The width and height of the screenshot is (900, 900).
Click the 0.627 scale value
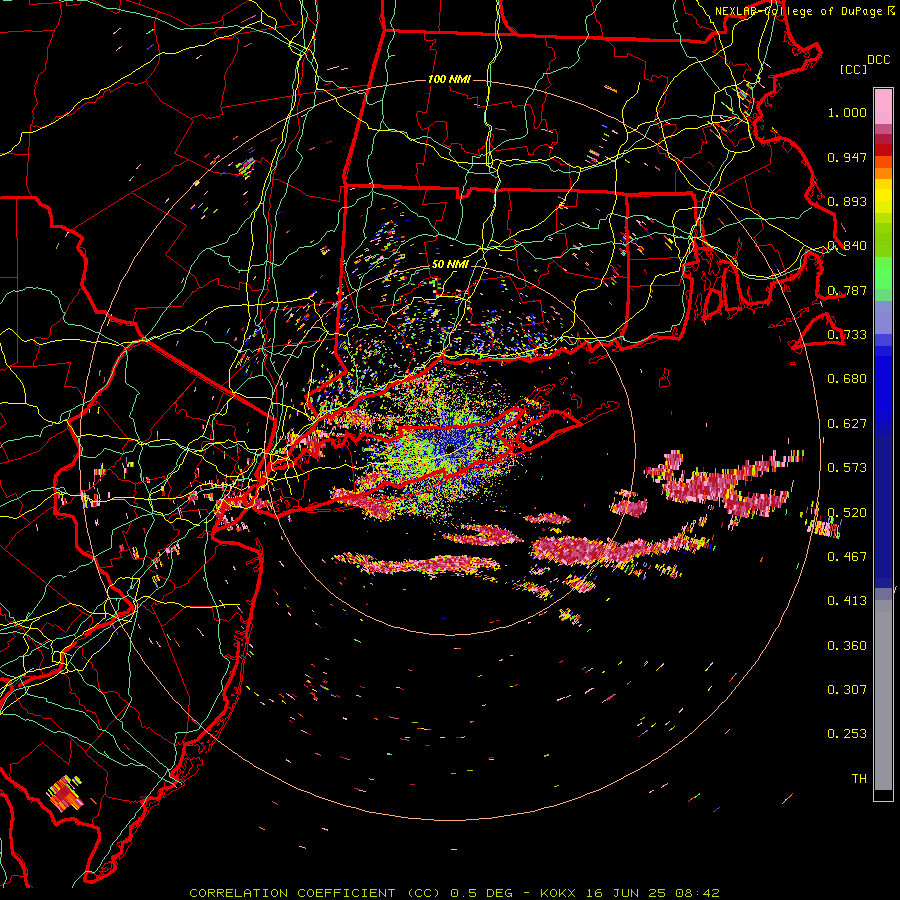click(x=847, y=424)
